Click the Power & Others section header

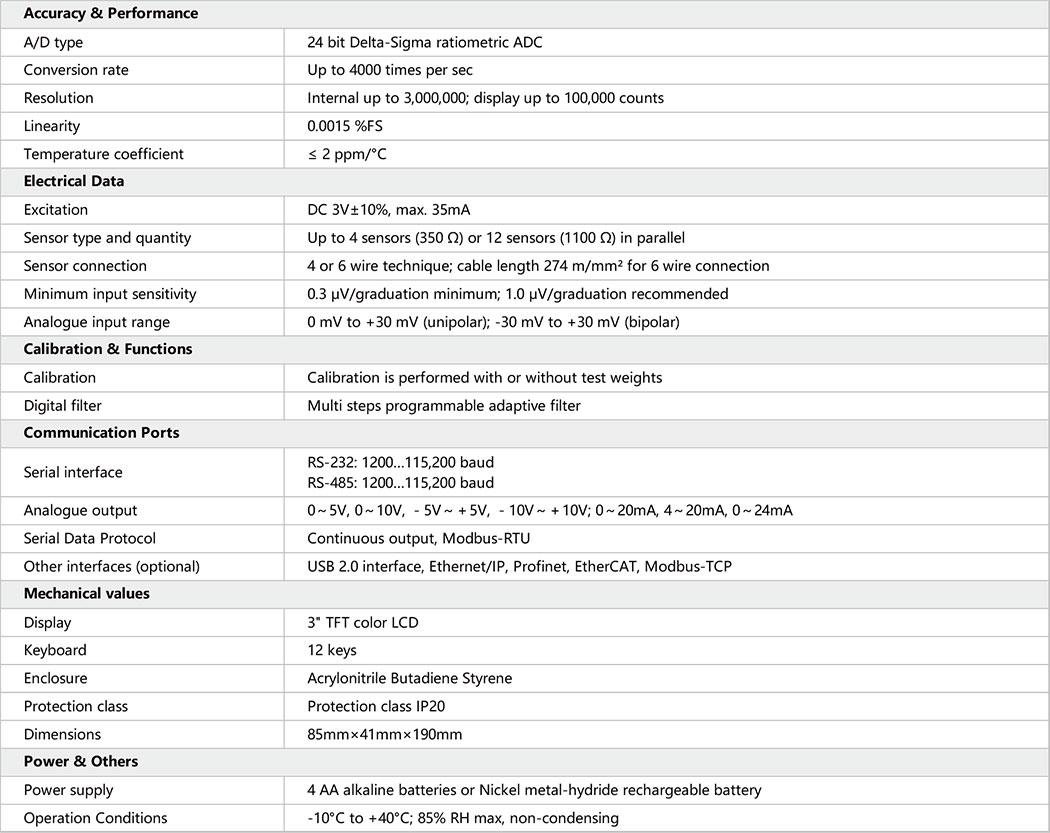coord(81,761)
